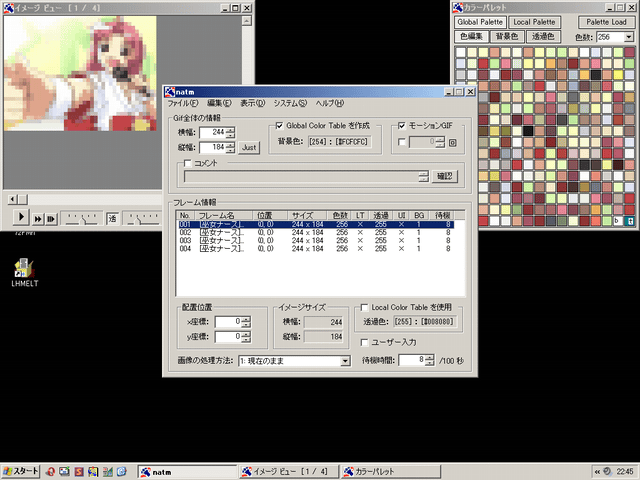Viewport: 640px width, 480px height.
Task: Click the Start button on taskbar
Action: tap(21, 471)
